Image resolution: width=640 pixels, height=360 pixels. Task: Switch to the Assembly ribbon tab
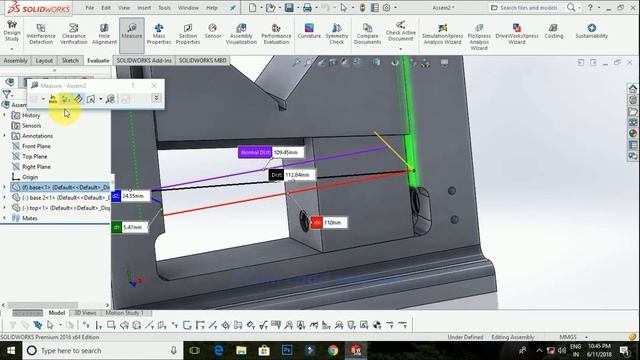16,60
